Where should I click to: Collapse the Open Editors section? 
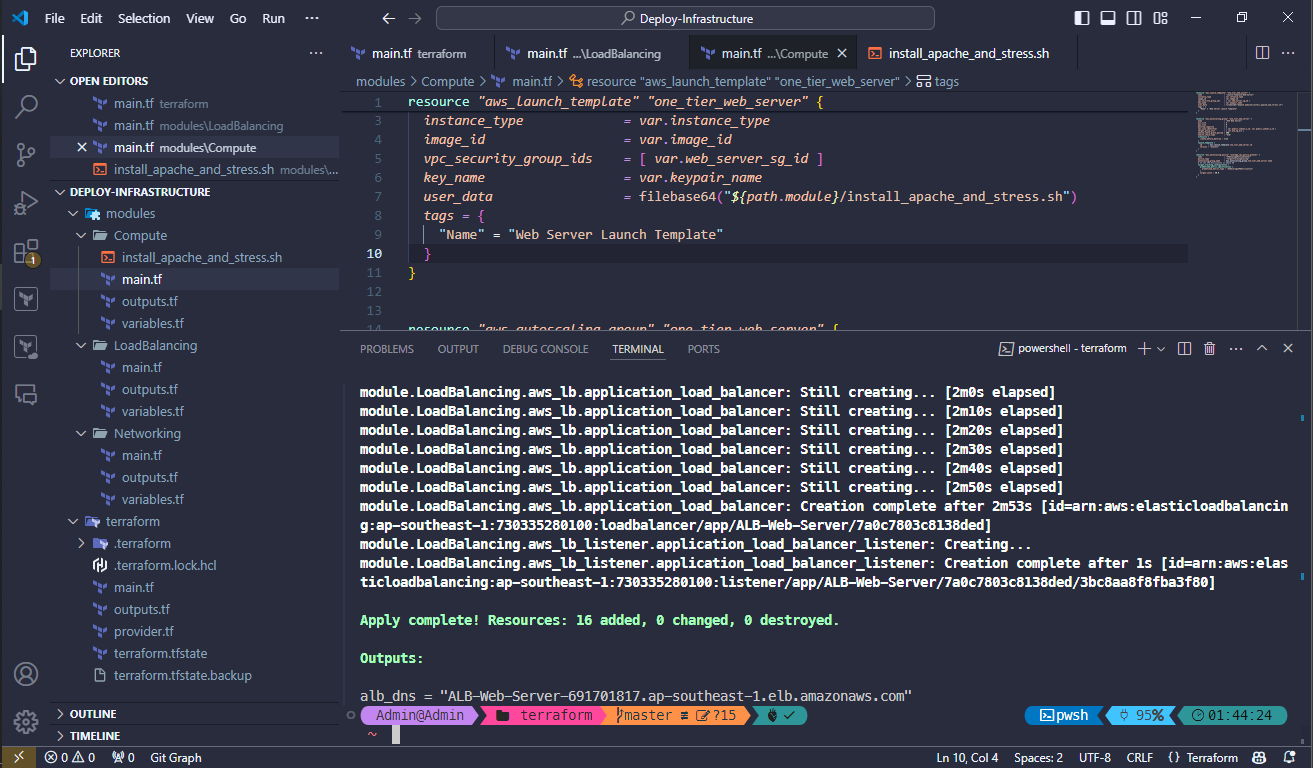[x=195, y=81]
